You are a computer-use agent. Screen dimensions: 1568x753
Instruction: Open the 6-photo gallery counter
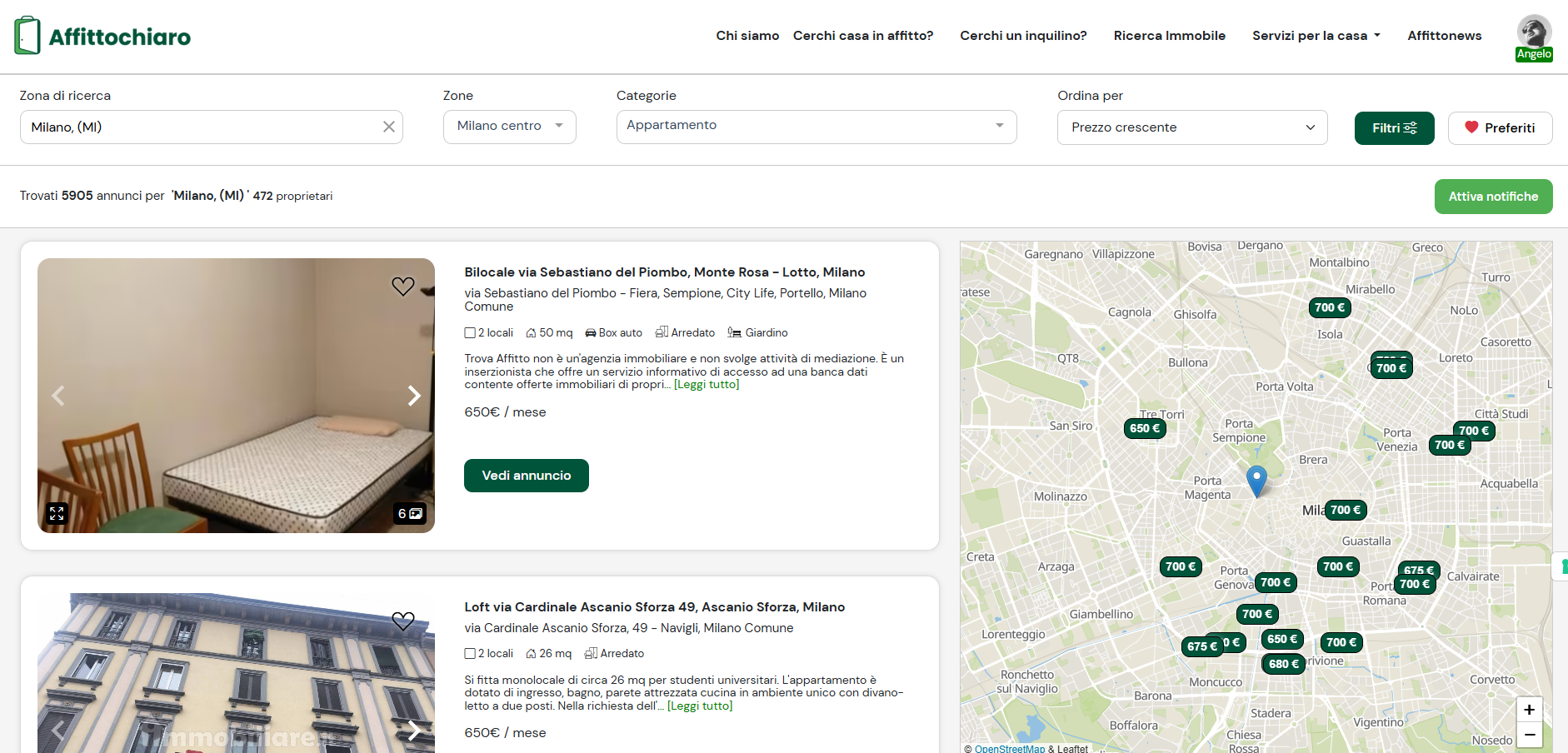410,513
